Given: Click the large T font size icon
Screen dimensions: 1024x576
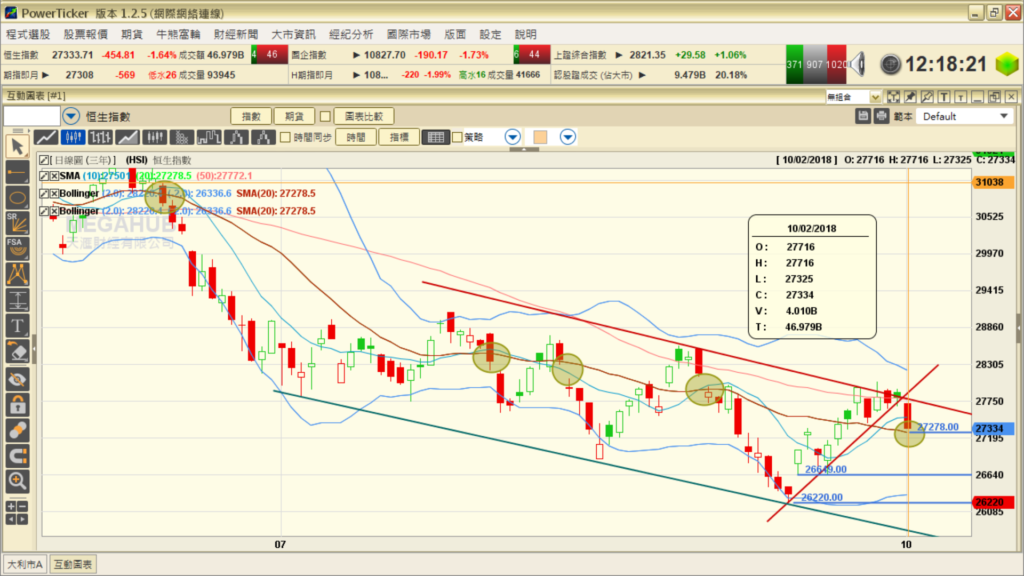Looking at the screenshot, I should coord(944,97).
